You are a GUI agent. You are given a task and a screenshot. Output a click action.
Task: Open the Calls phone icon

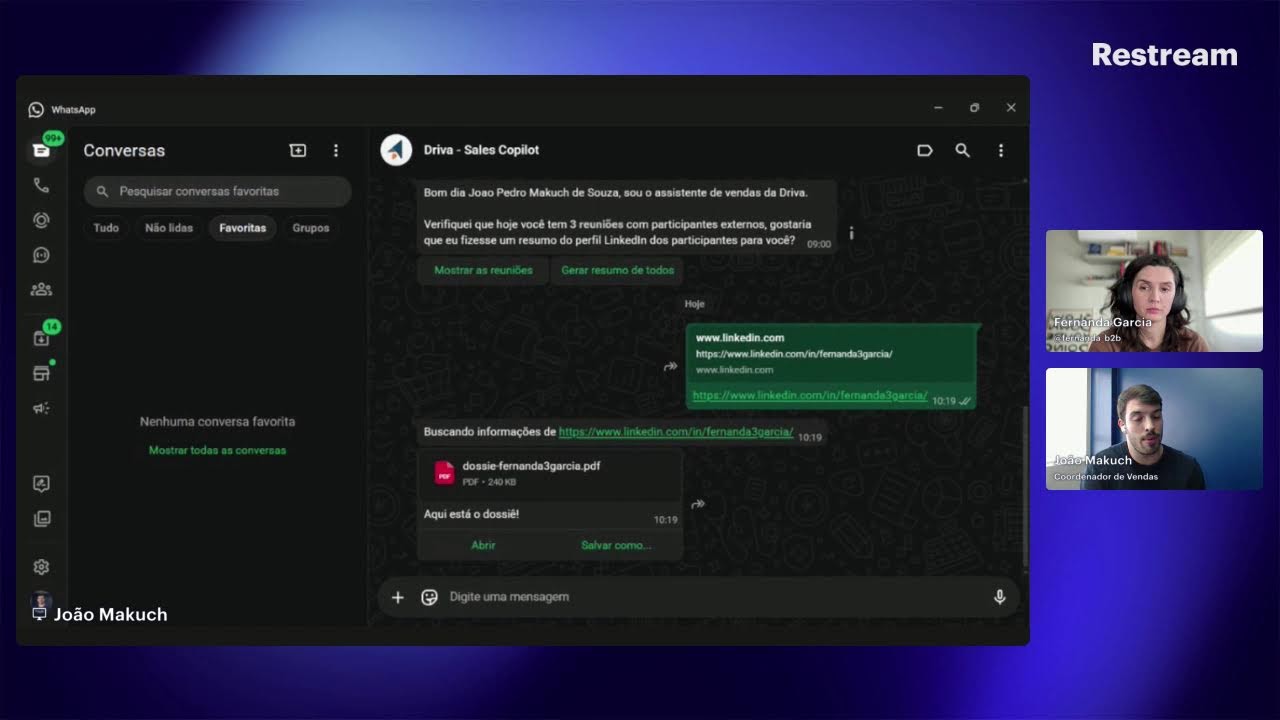[41, 185]
